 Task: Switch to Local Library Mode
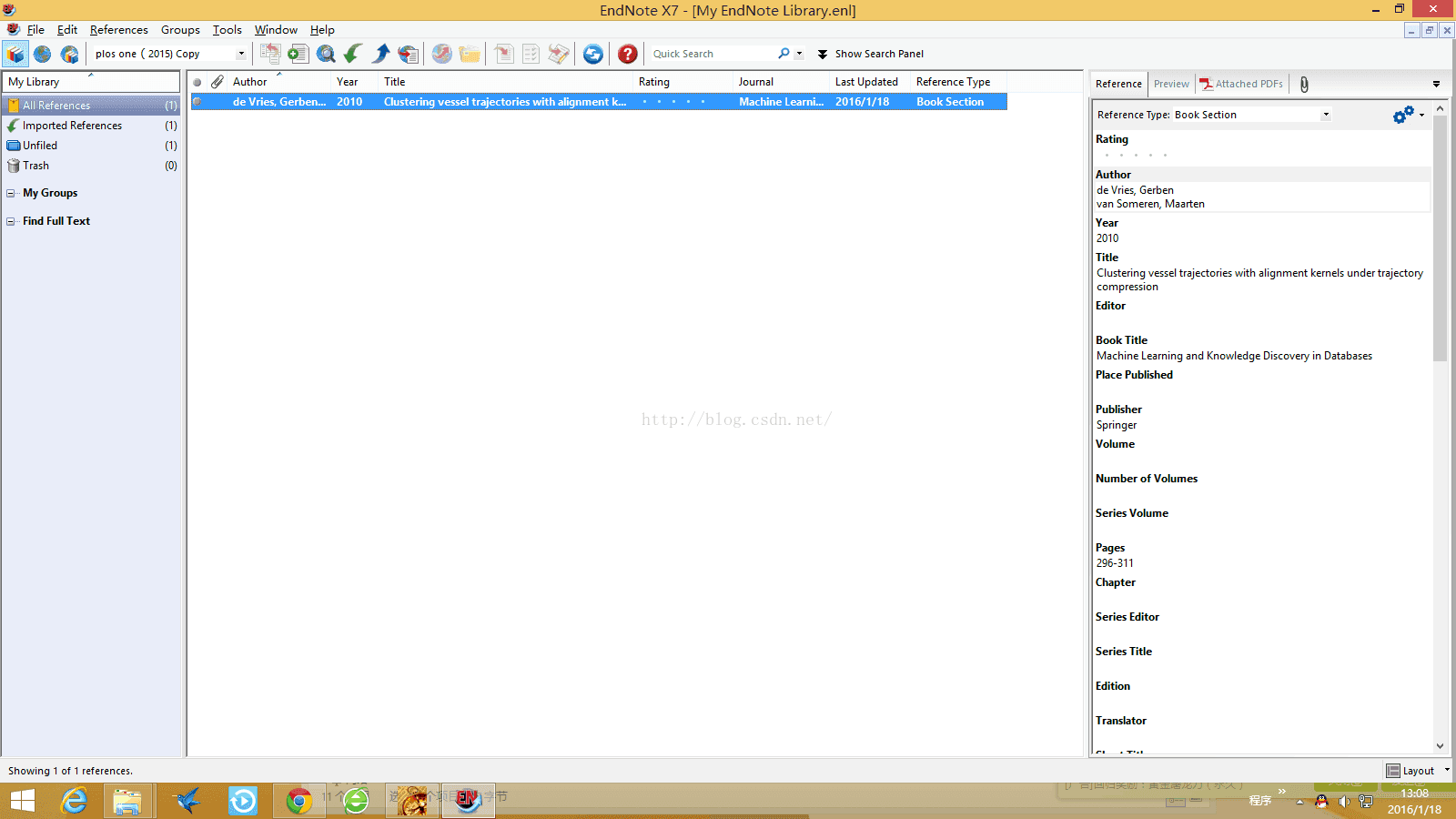[15, 54]
